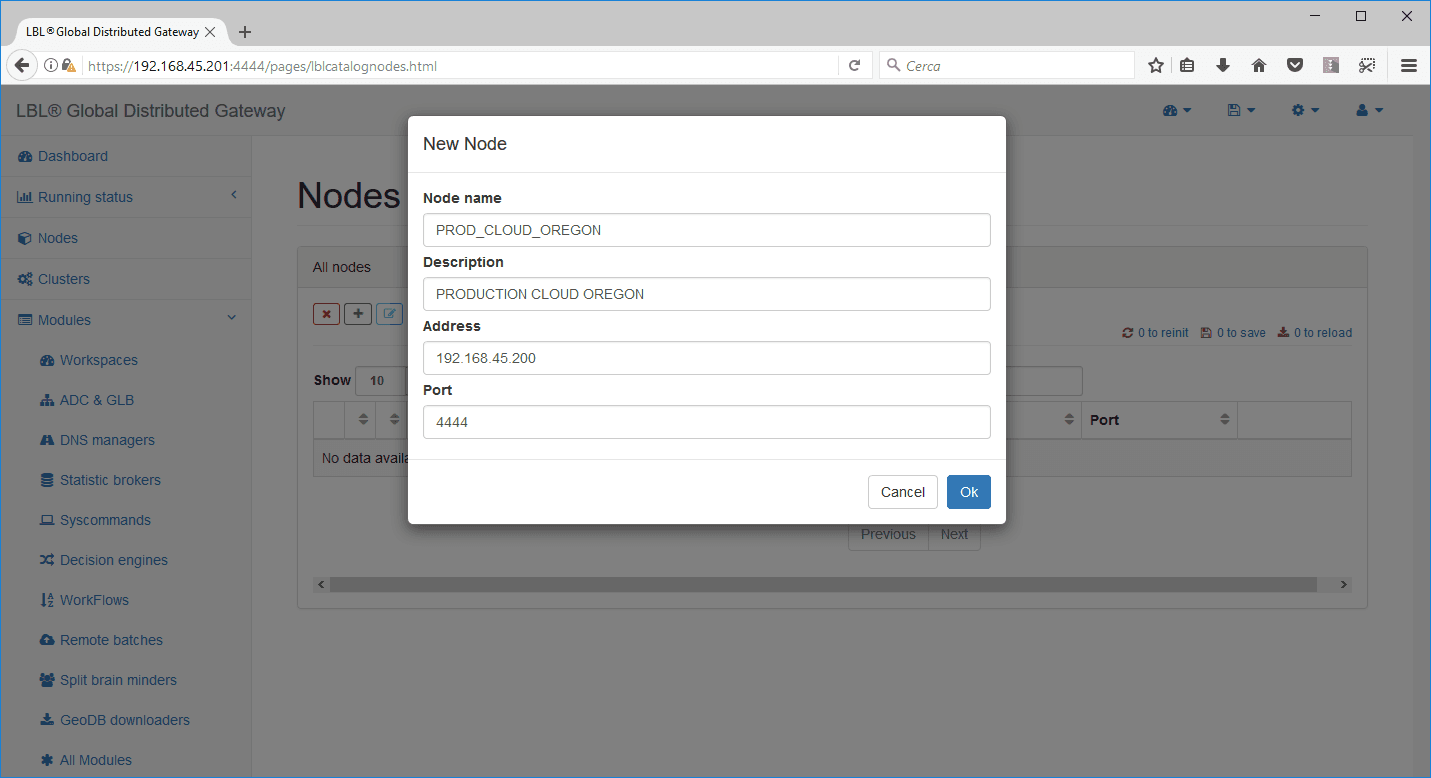1431x778 pixels.
Task: Click the Modules list icon in sidebar
Action: pyautogui.click(x=25, y=320)
